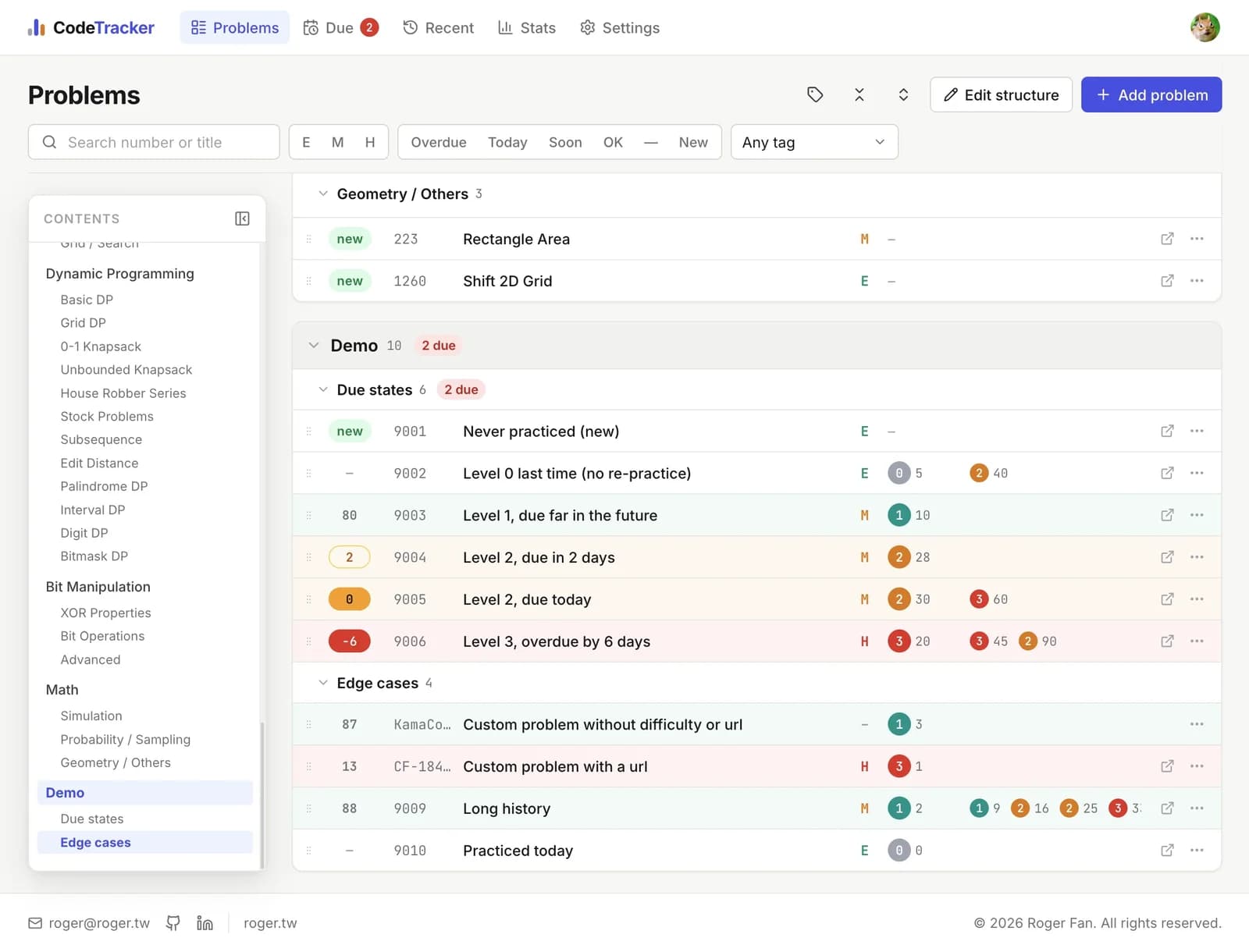The width and height of the screenshot is (1249, 952).
Task: Open external link for Rectangle Area
Action: point(1167,239)
